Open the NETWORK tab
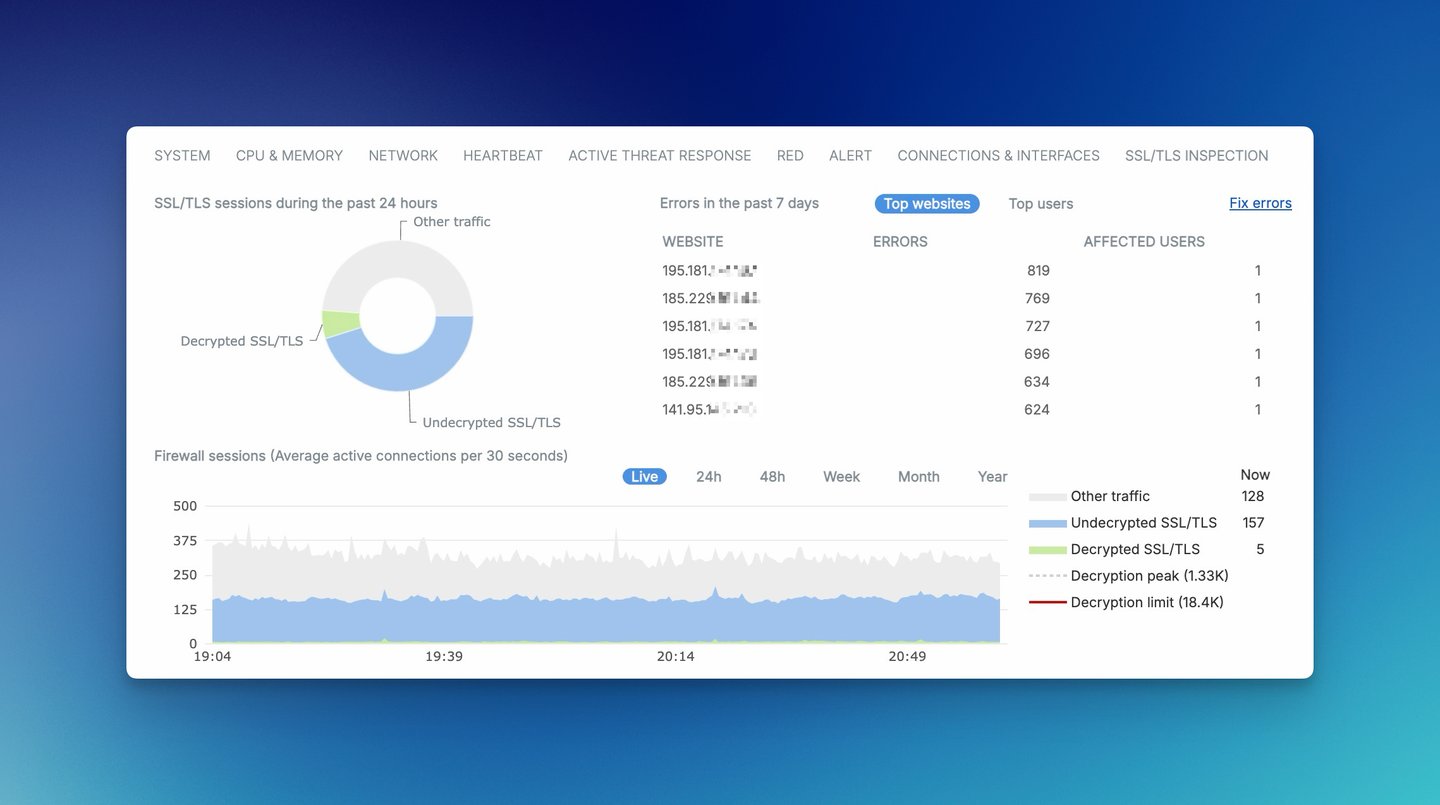Screen dimensions: 1440x805 click(x=403, y=156)
